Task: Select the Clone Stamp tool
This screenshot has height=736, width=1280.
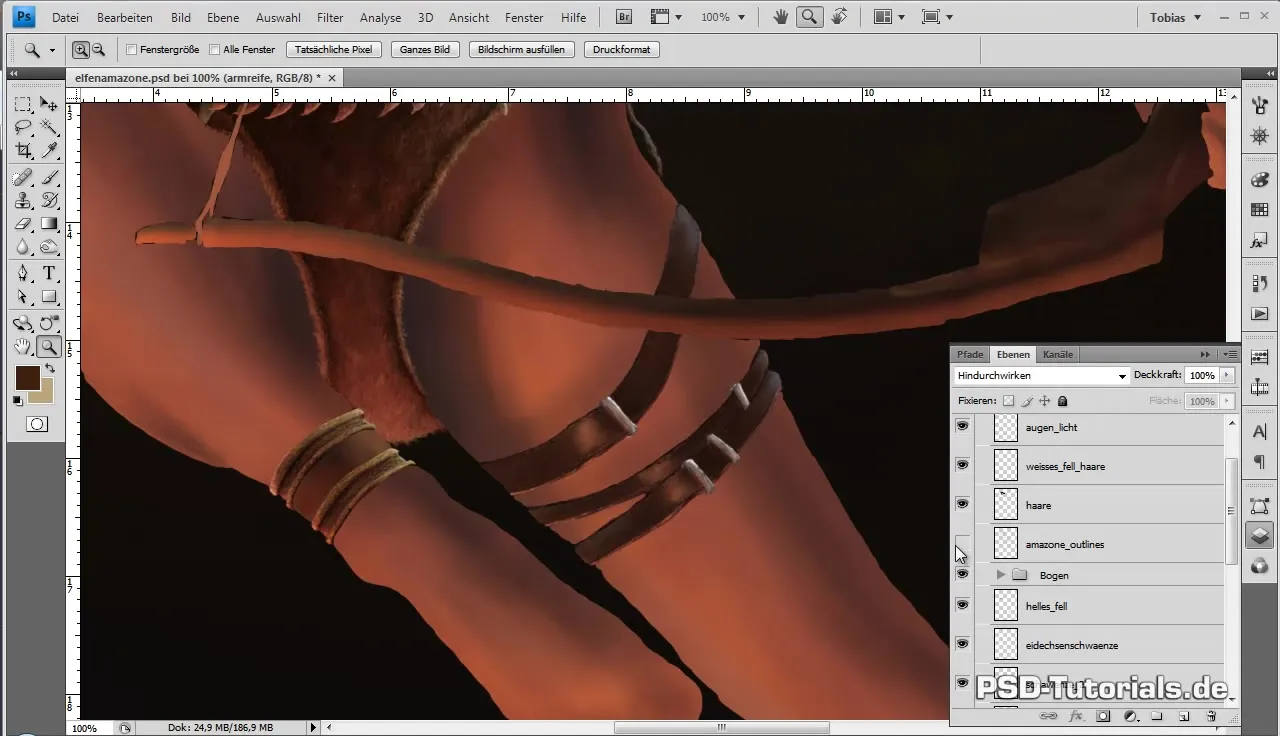Action: pyautogui.click(x=23, y=201)
